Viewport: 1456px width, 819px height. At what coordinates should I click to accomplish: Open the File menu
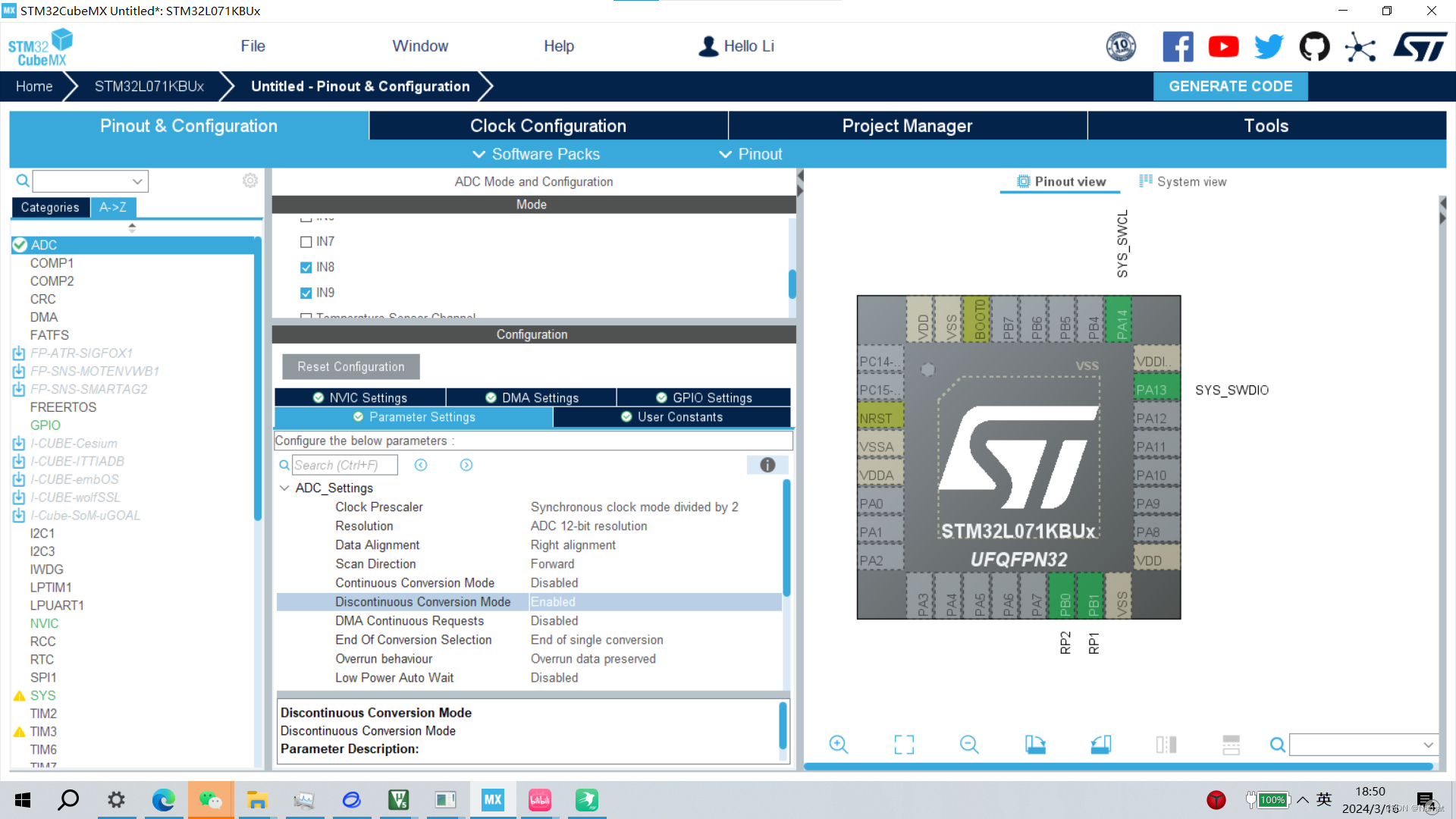pyautogui.click(x=253, y=46)
